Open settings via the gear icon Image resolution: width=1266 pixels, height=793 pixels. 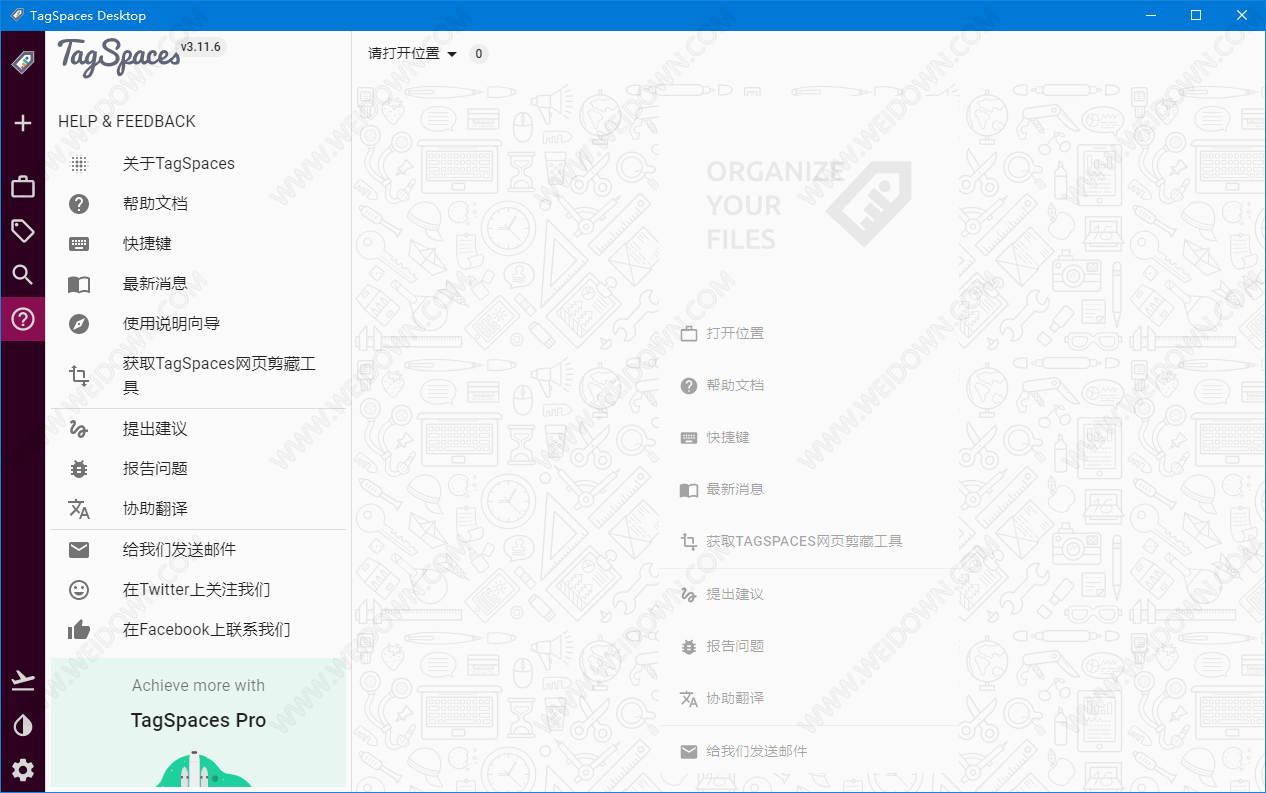click(x=22, y=770)
